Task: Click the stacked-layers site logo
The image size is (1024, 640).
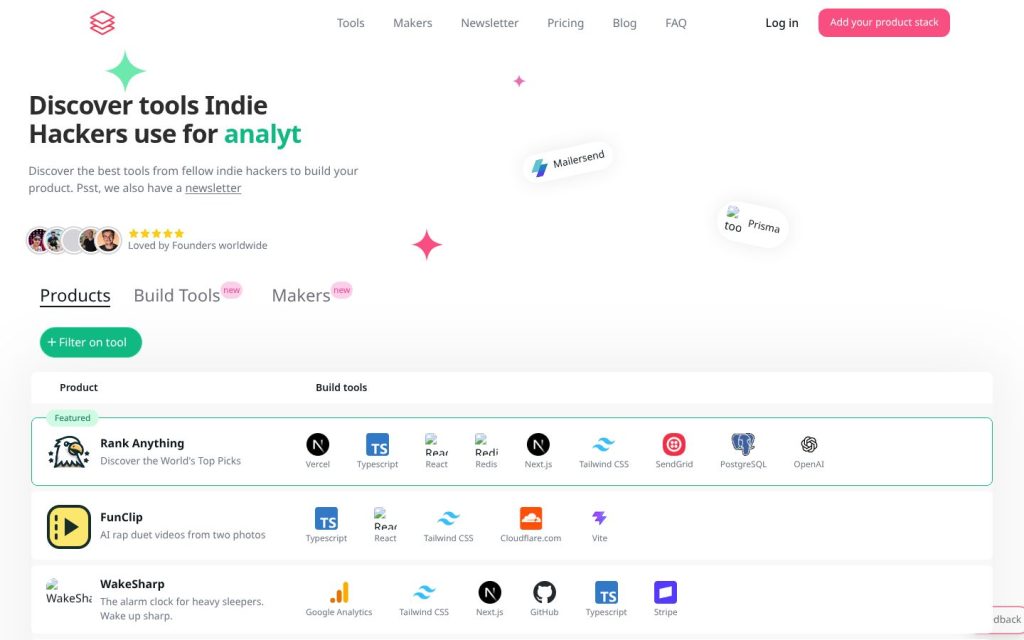Action: click(x=102, y=23)
